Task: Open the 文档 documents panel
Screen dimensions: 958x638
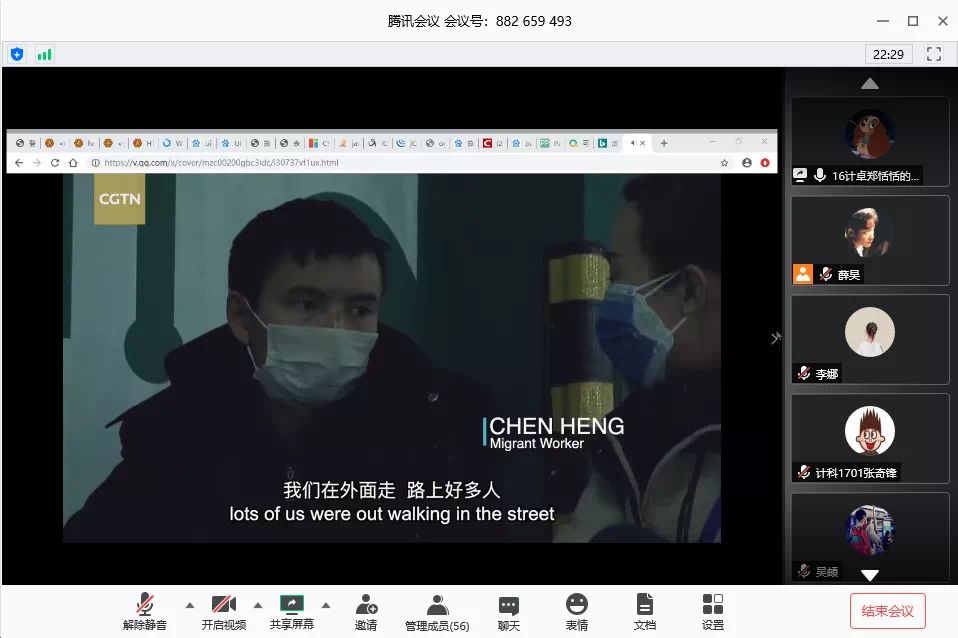Action: click(645, 611)
